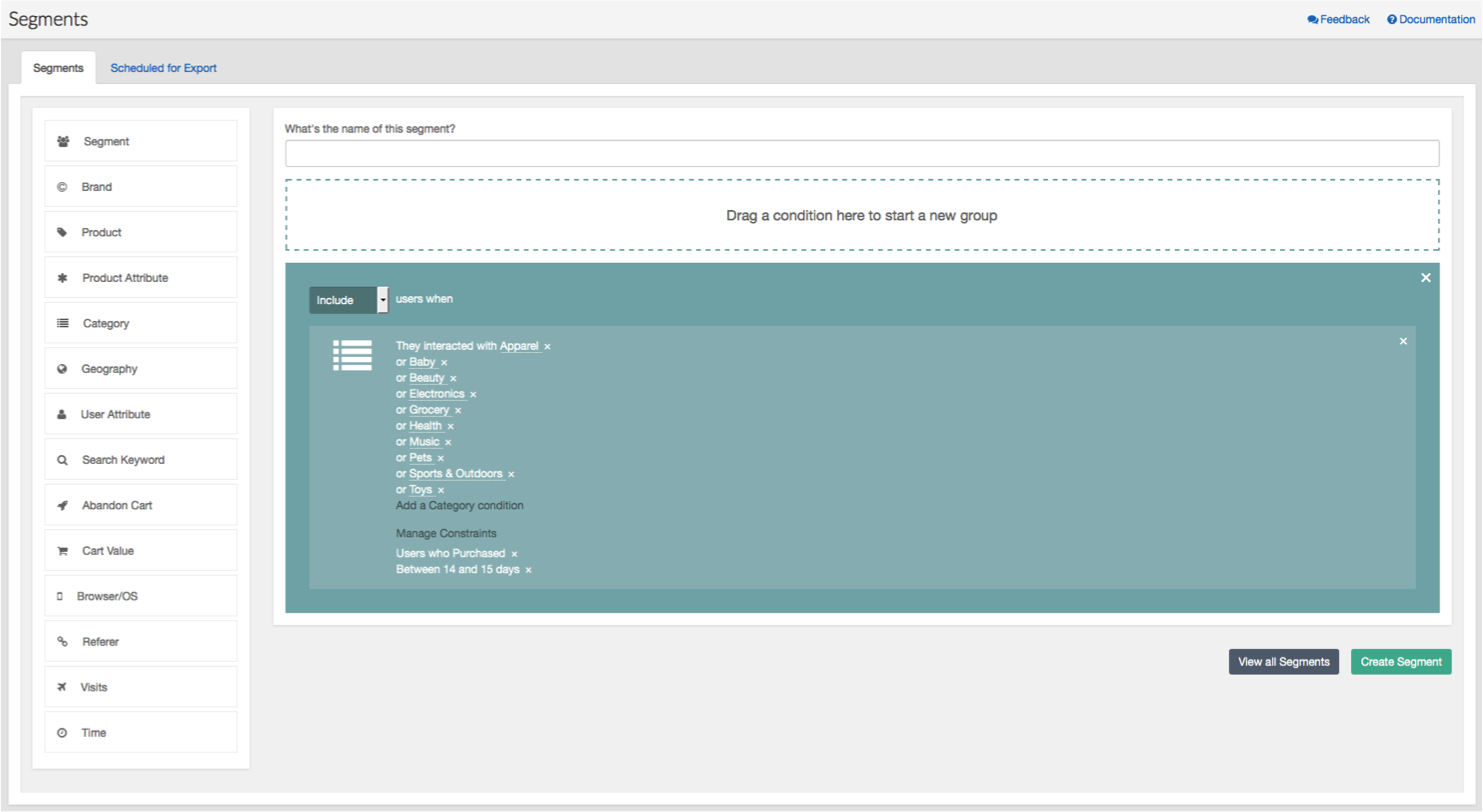Remove Beauty category with its x

(x=453, y=379)
